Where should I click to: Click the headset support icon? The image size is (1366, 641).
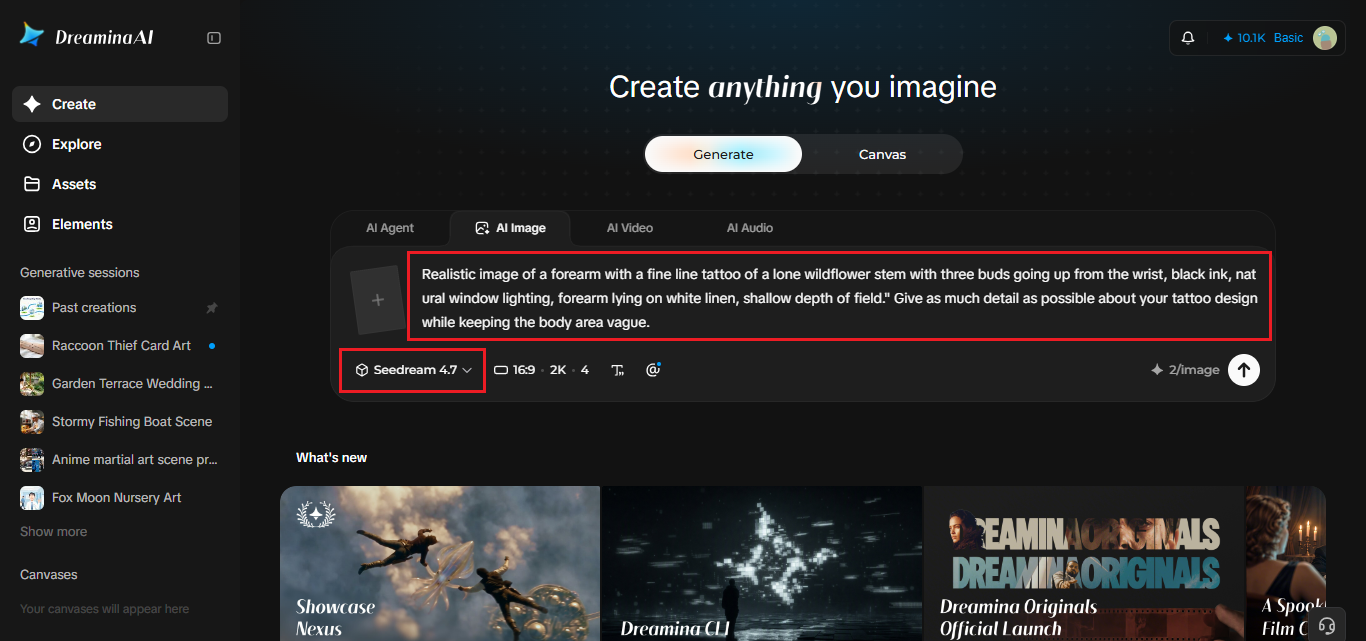click(x=1327, y=626)
